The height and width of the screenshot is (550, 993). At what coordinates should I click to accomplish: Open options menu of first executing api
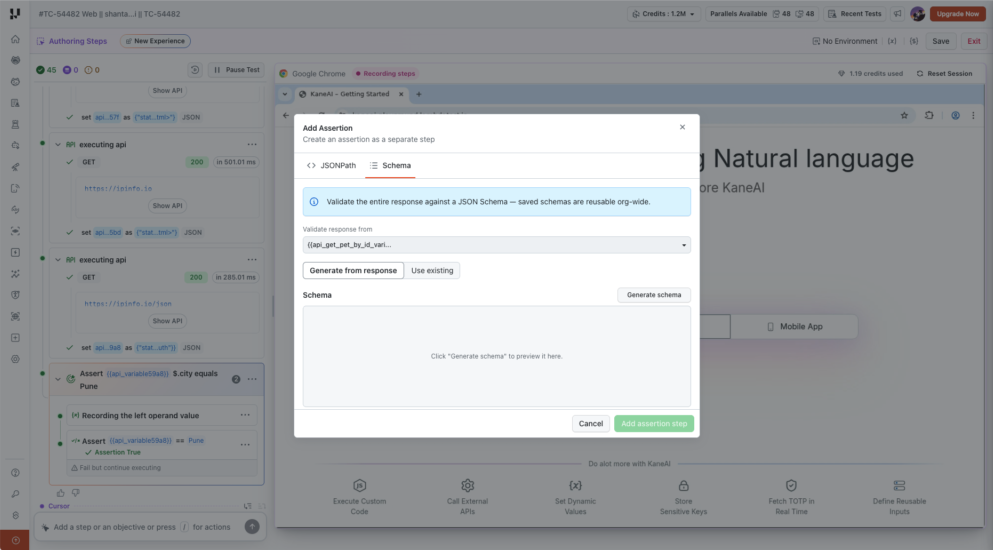point(252,144)
